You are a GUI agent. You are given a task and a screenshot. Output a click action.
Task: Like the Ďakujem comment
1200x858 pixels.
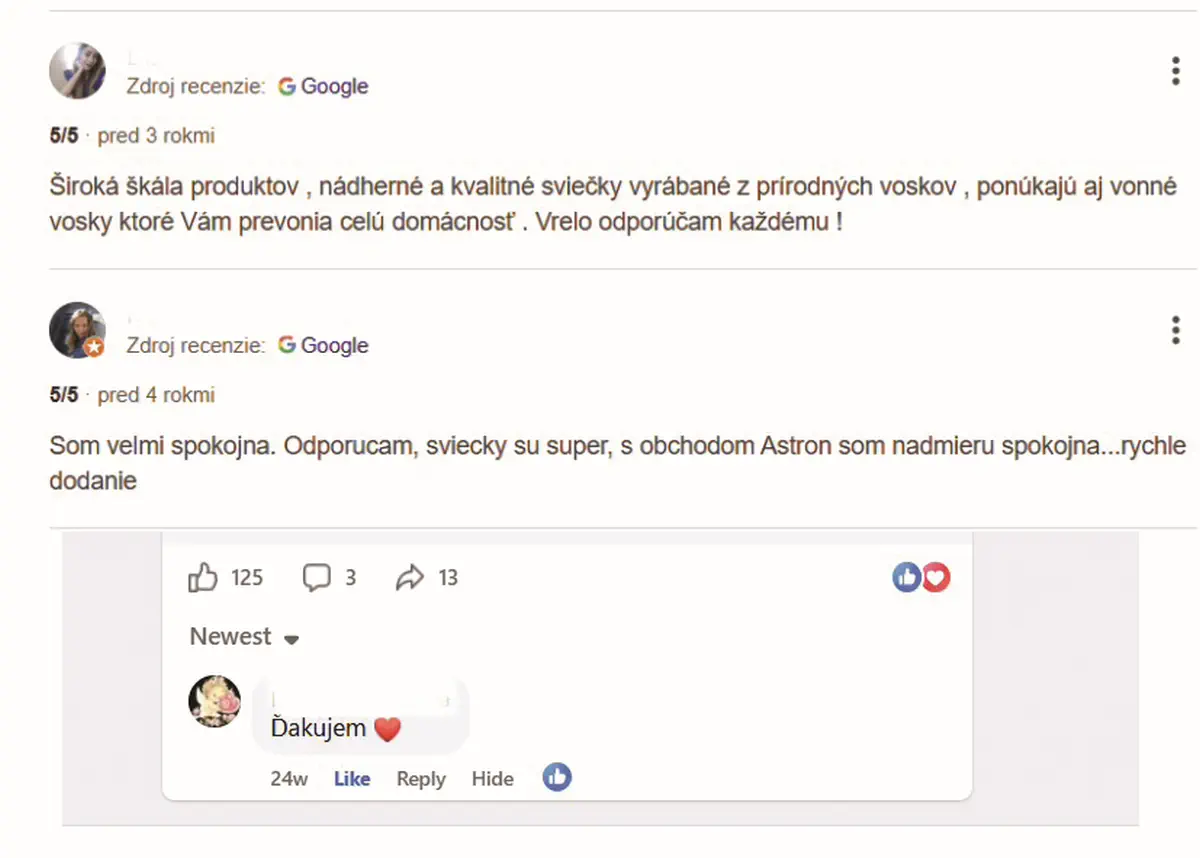pyautogui.click(x=352, y=779)
